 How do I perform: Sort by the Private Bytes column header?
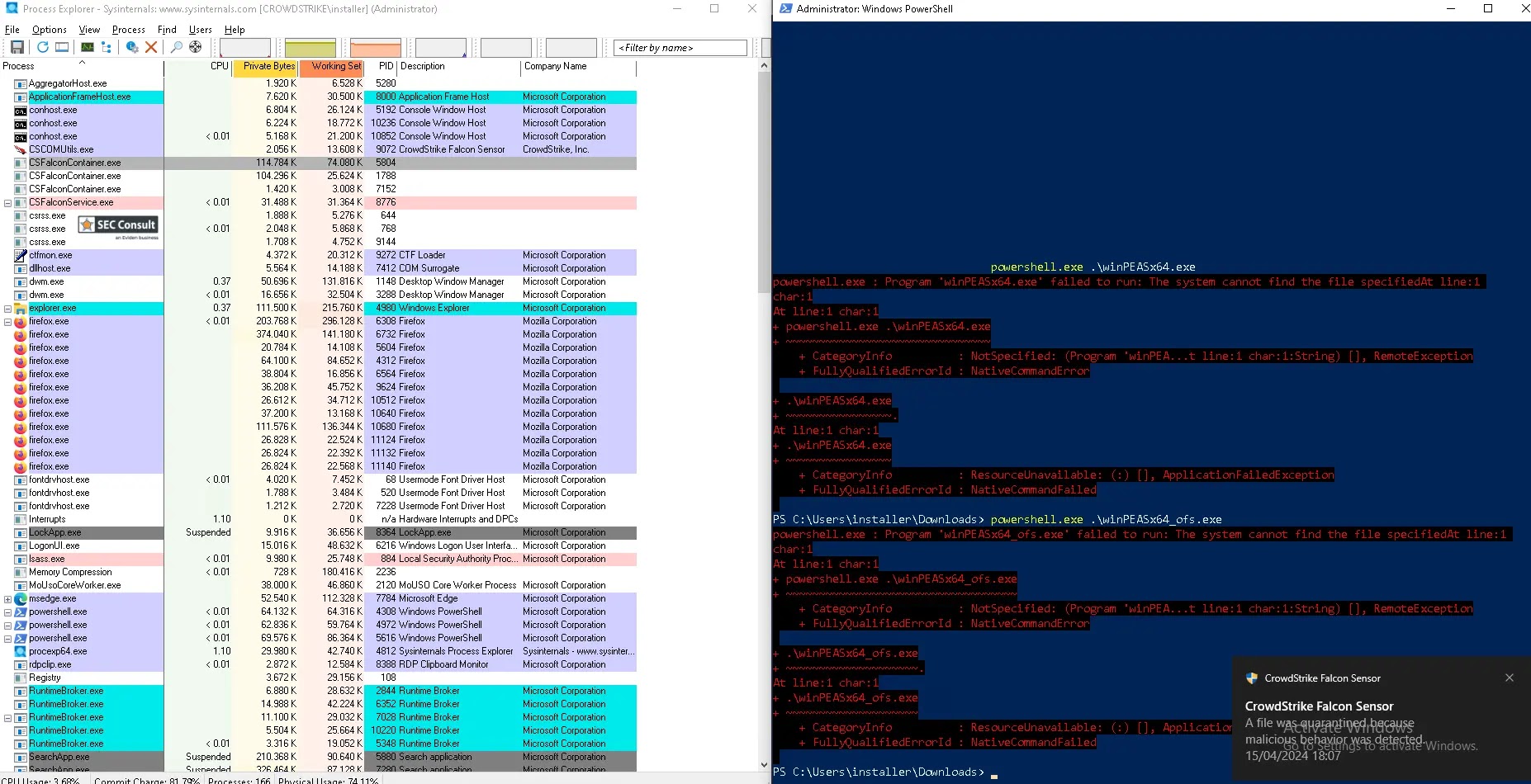point(266,66)
